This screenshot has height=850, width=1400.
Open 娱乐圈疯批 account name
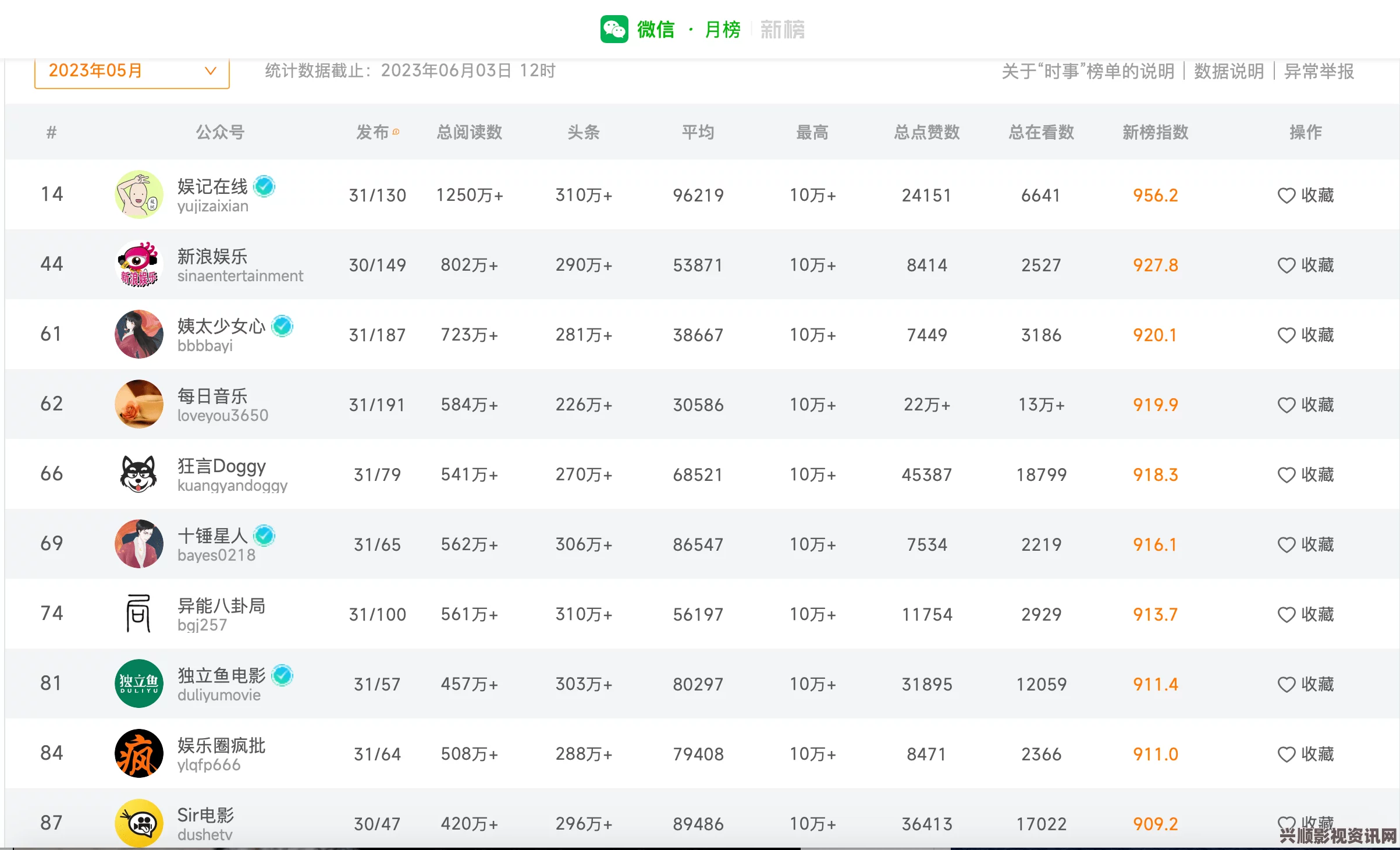point(222,745)
